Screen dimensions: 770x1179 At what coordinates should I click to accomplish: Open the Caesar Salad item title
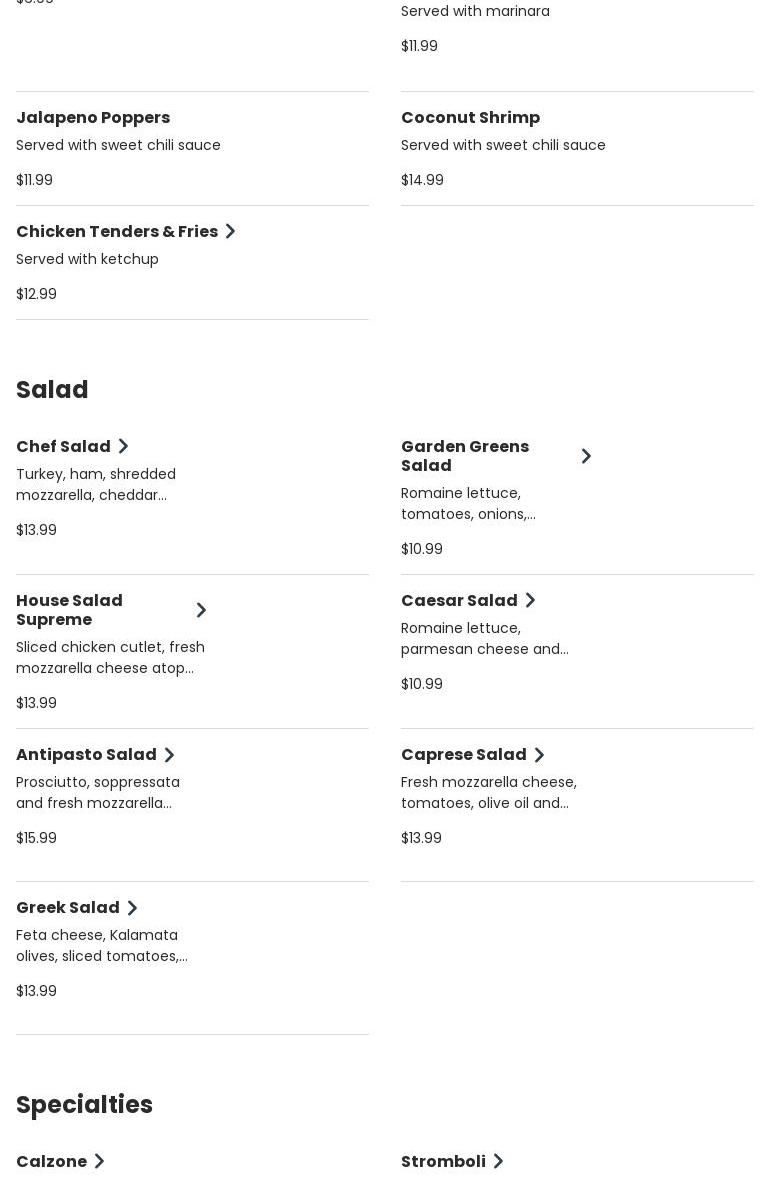459,600
